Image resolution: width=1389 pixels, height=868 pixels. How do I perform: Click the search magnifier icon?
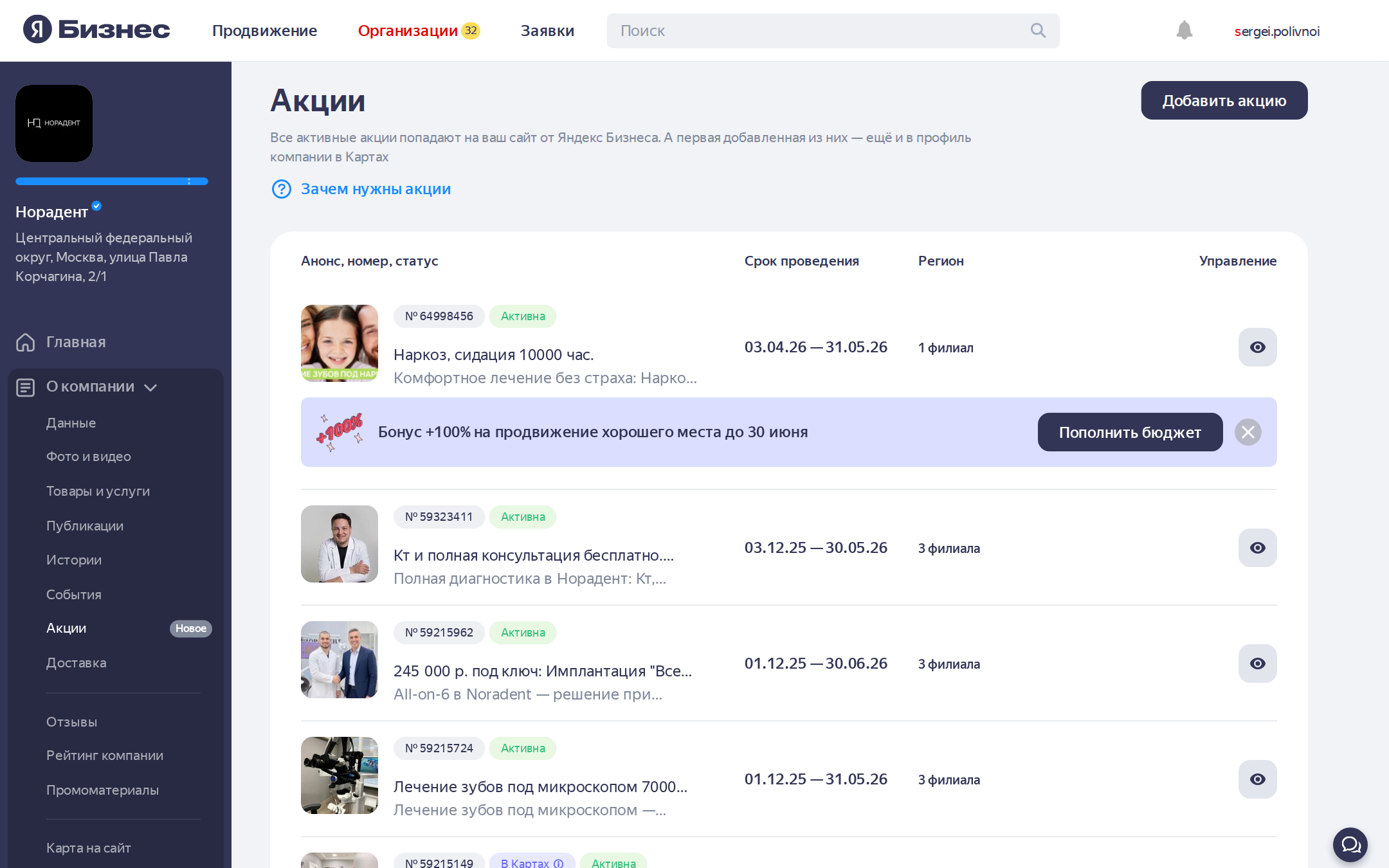[1038, 30]
